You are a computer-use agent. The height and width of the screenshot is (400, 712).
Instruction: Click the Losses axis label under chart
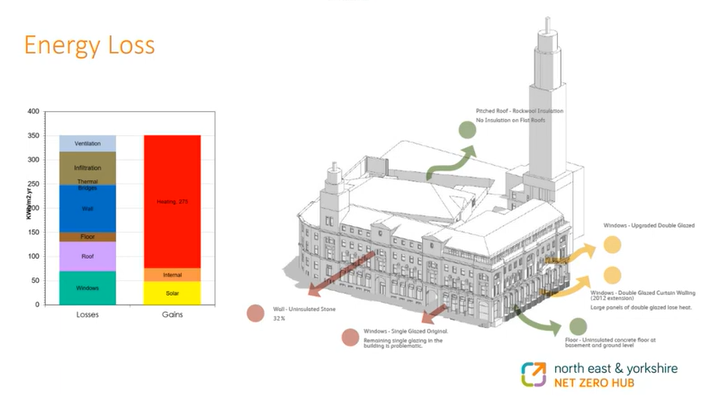[88, 315]
